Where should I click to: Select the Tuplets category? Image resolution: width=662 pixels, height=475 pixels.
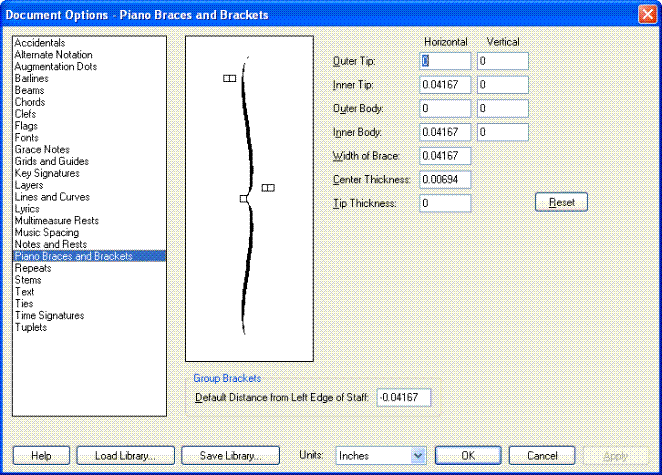30,327
